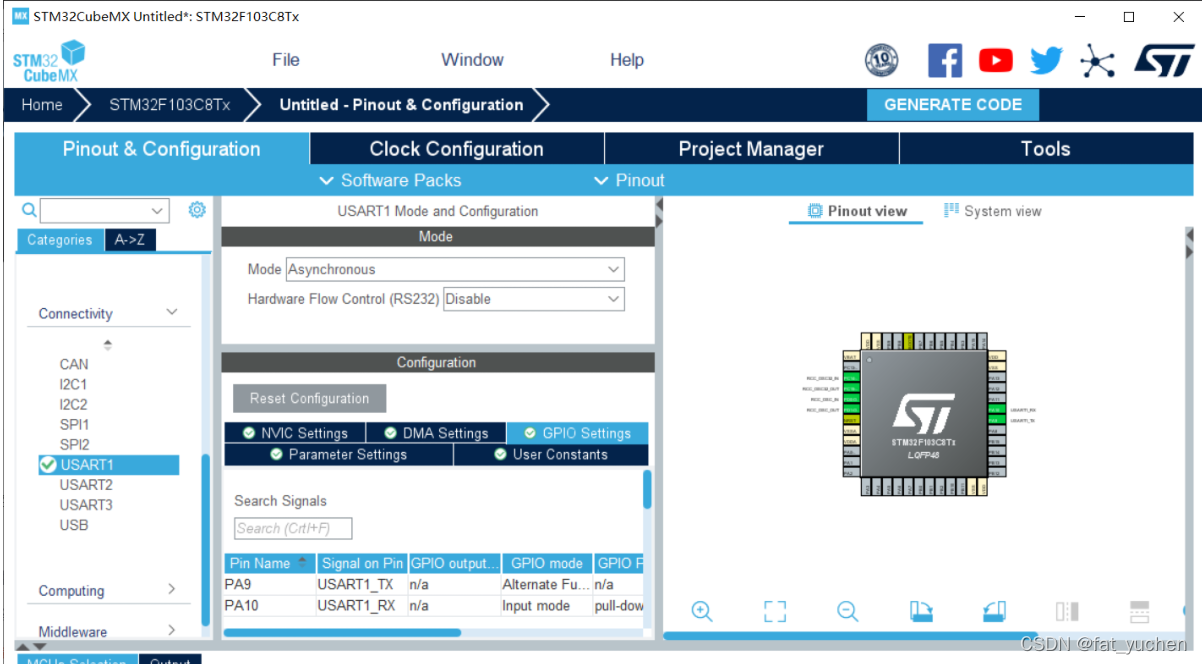Open the NVIC Settings tab
Image resolution: width=1202 pixels, height=664 pixels.
294,433
